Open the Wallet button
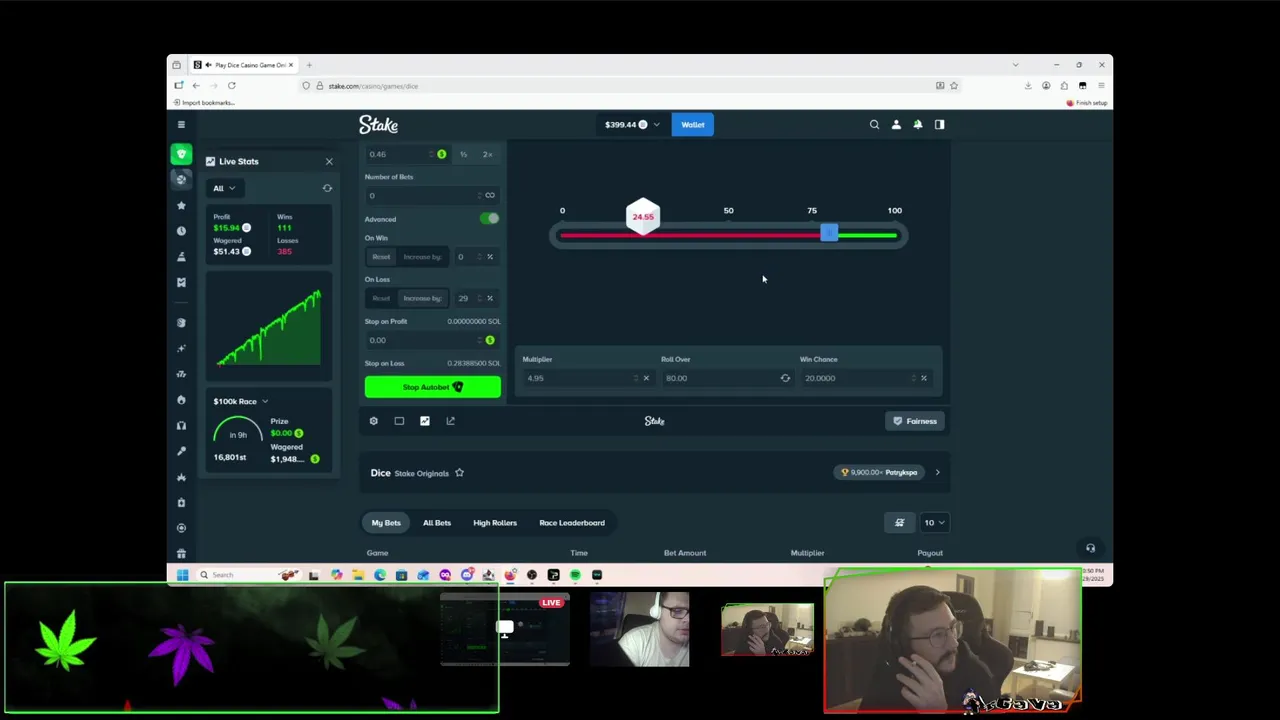 pos(693,125)
